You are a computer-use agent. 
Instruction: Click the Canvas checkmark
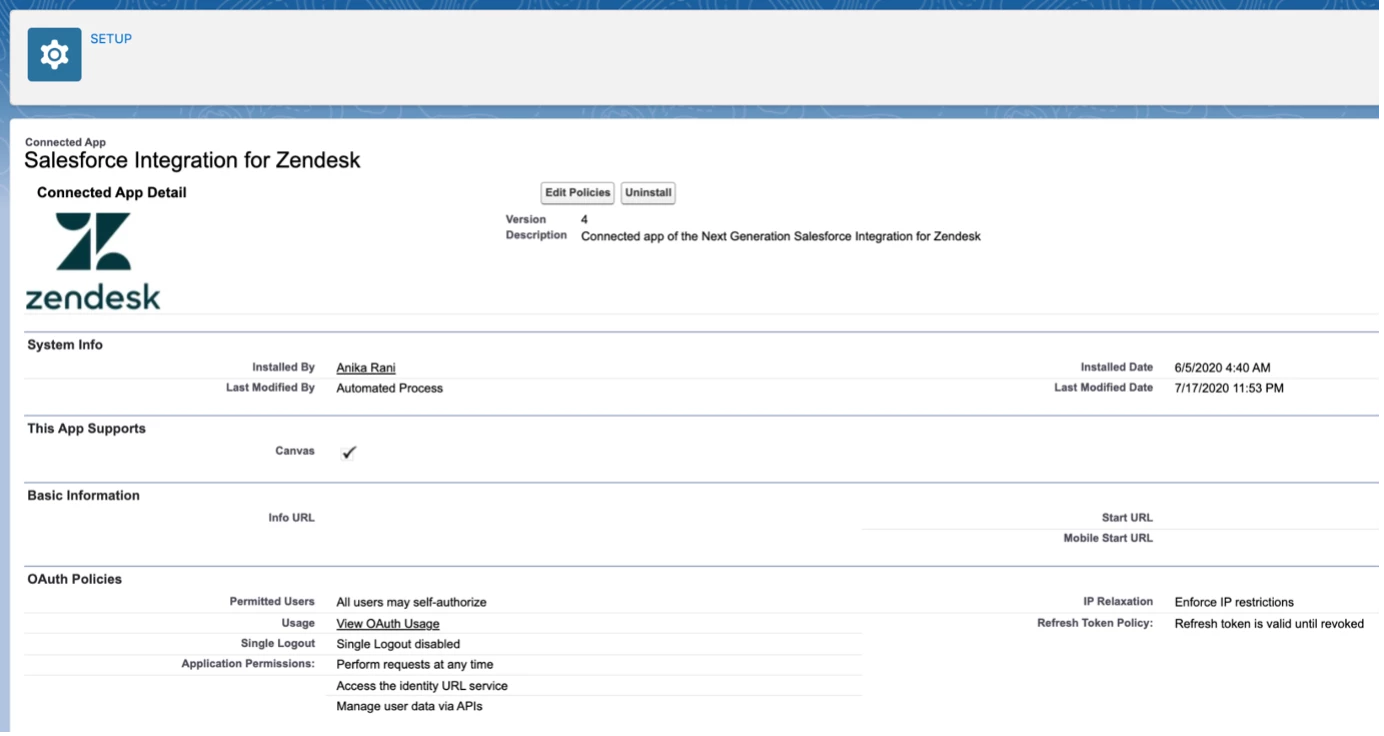click(349, 453)
